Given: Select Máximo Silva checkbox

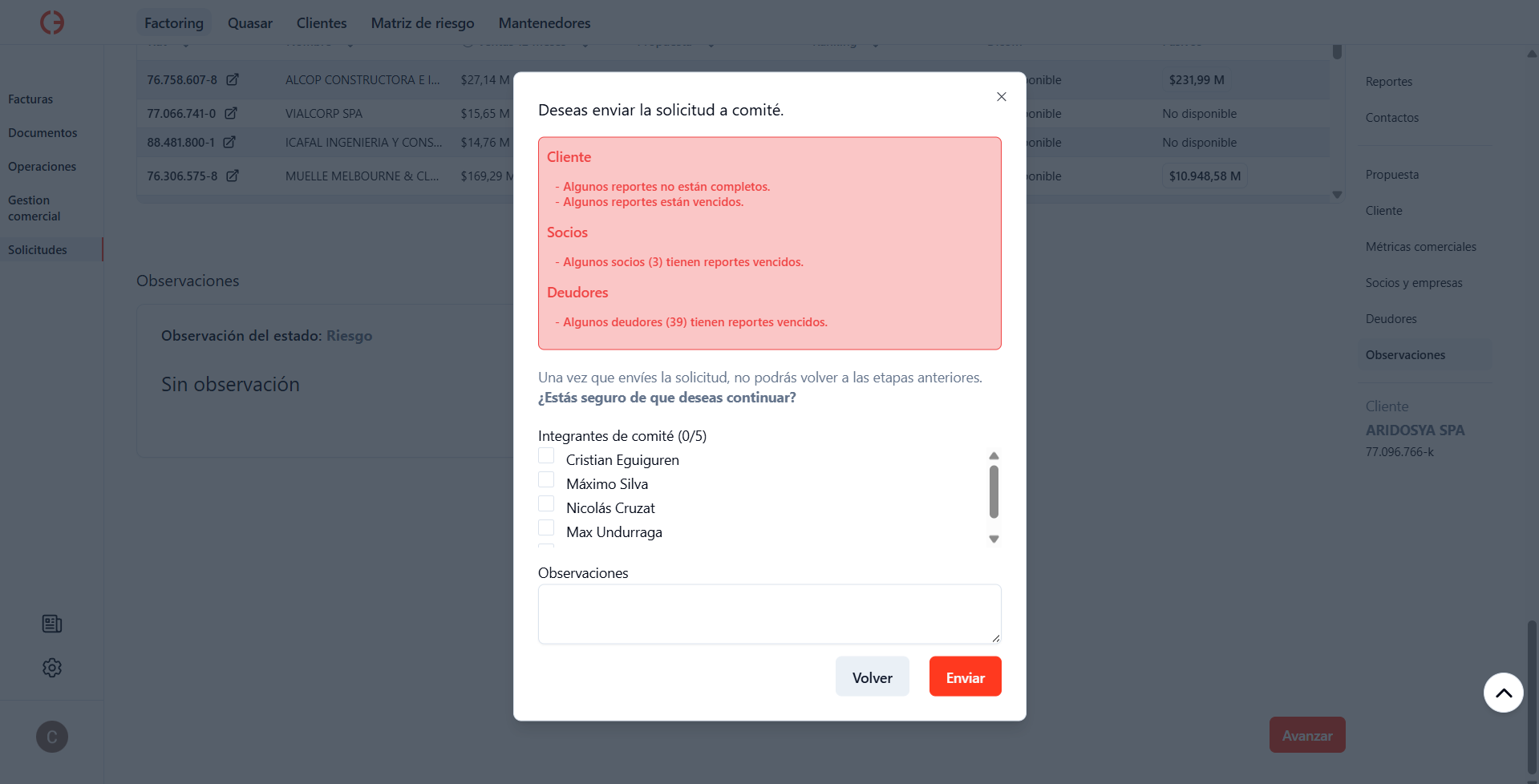Looking at the screenshot, I should pyautogui.click(x=546, y=480).
